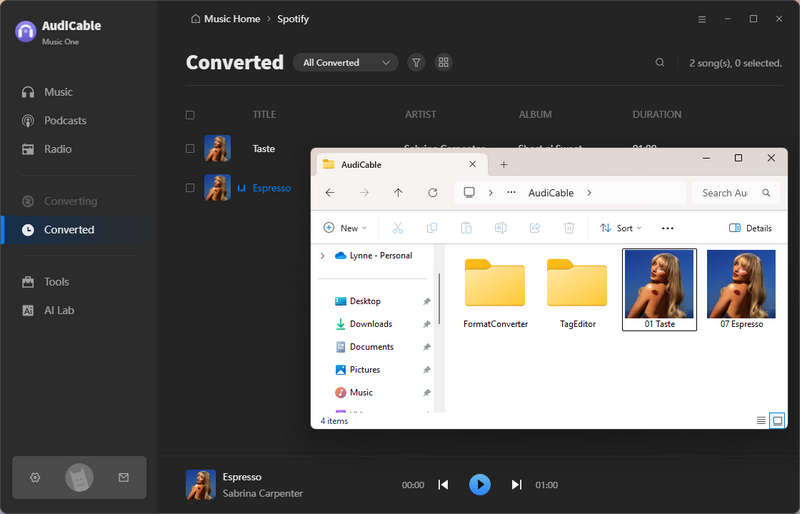
Task: Close the AudiCable Explorer tab
Action: [x=472, y=164]
